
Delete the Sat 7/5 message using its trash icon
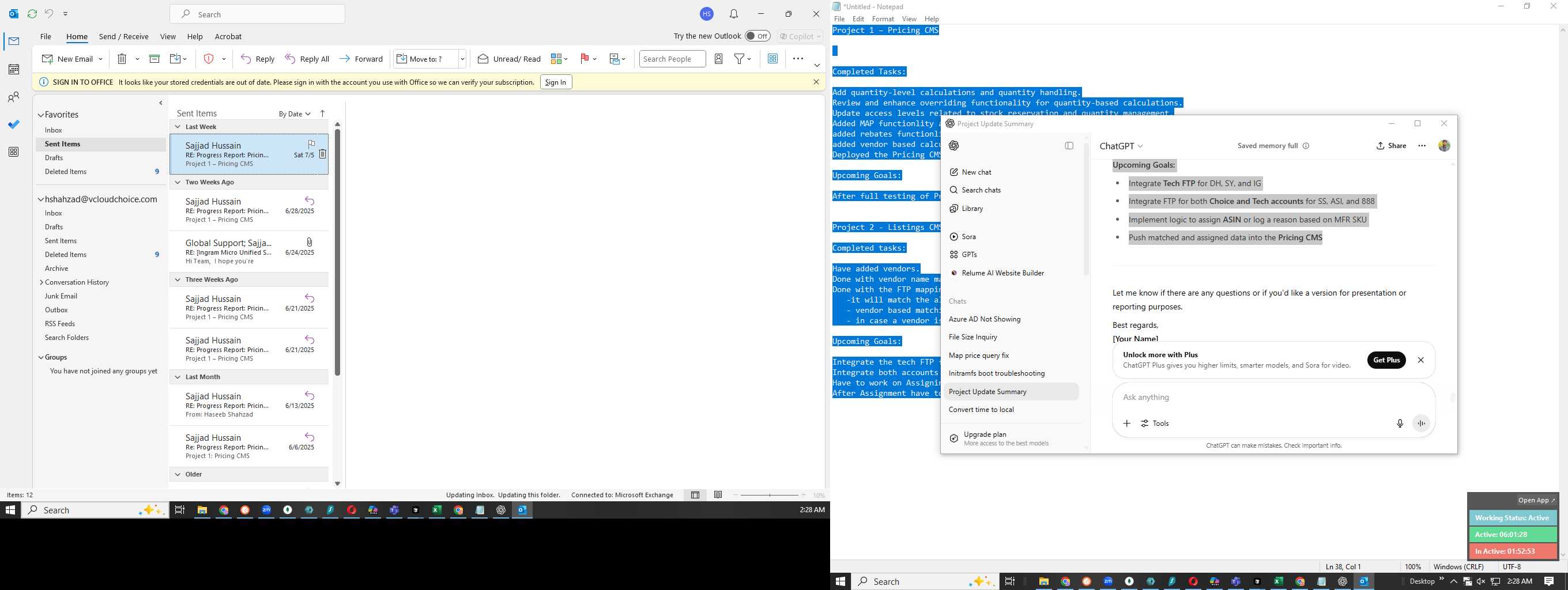pyautogui.click(x=323, y=154)
